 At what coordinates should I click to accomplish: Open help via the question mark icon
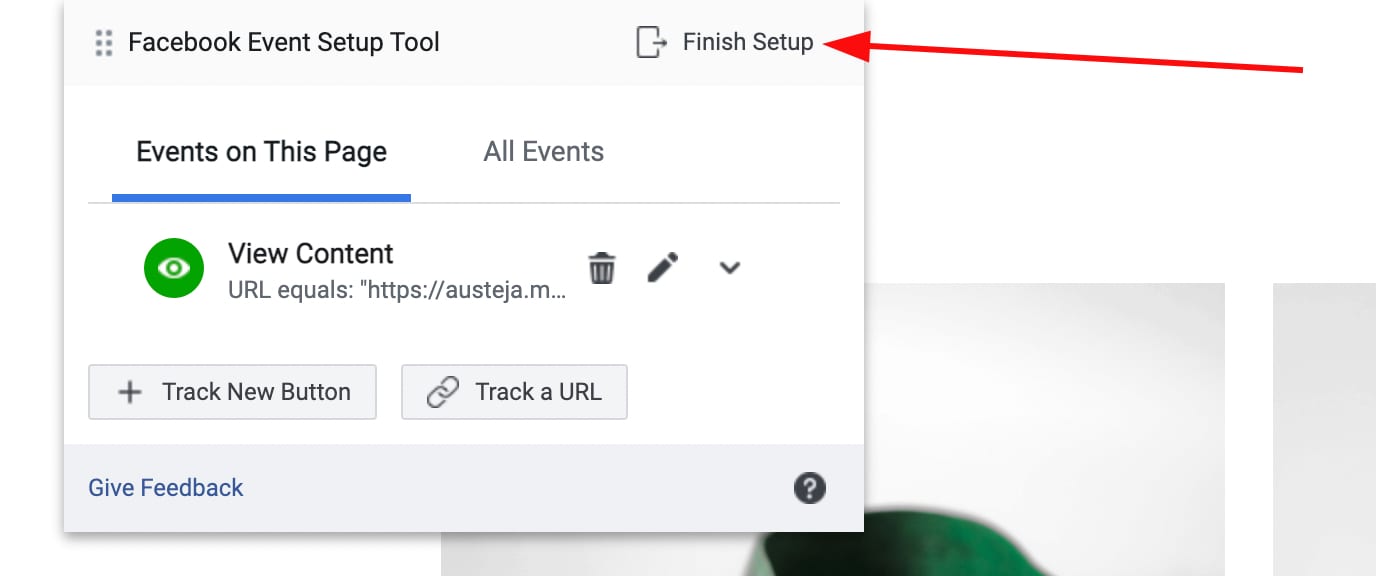click(x=810, y=488)
